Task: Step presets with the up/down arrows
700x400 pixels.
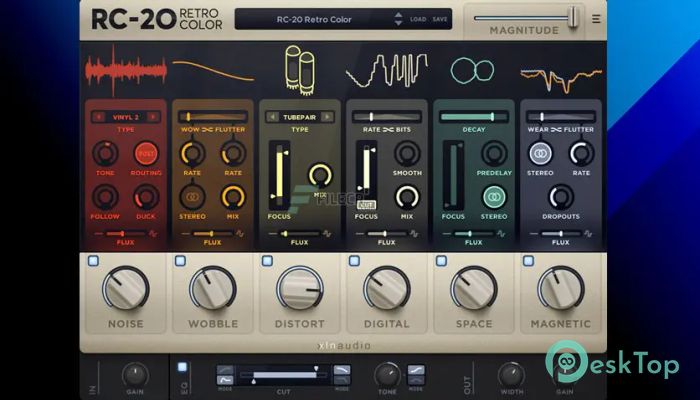Action: (x=398, y=19)
